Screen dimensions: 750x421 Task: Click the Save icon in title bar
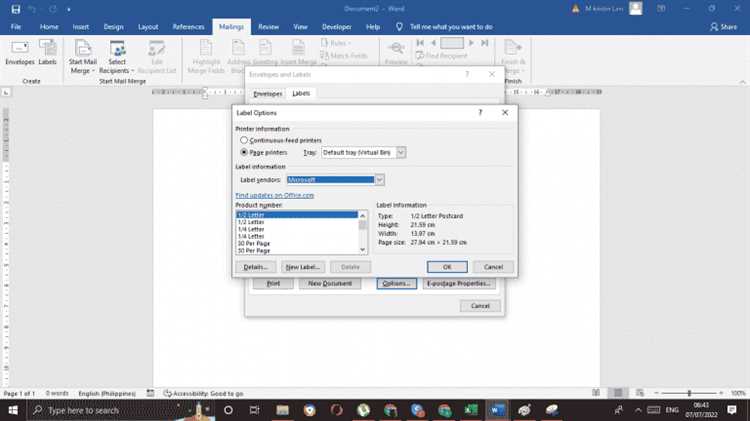coord(16,9)
